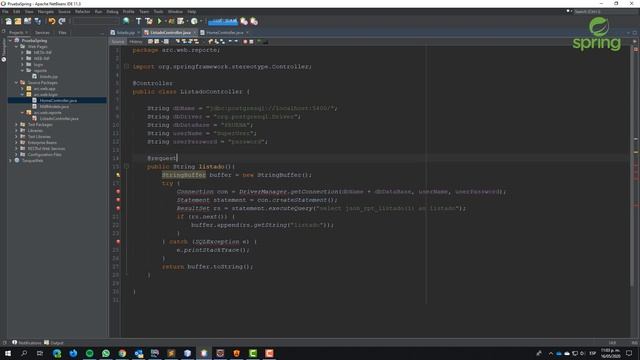Toggle the import fold on line 3

pos(126,67)
